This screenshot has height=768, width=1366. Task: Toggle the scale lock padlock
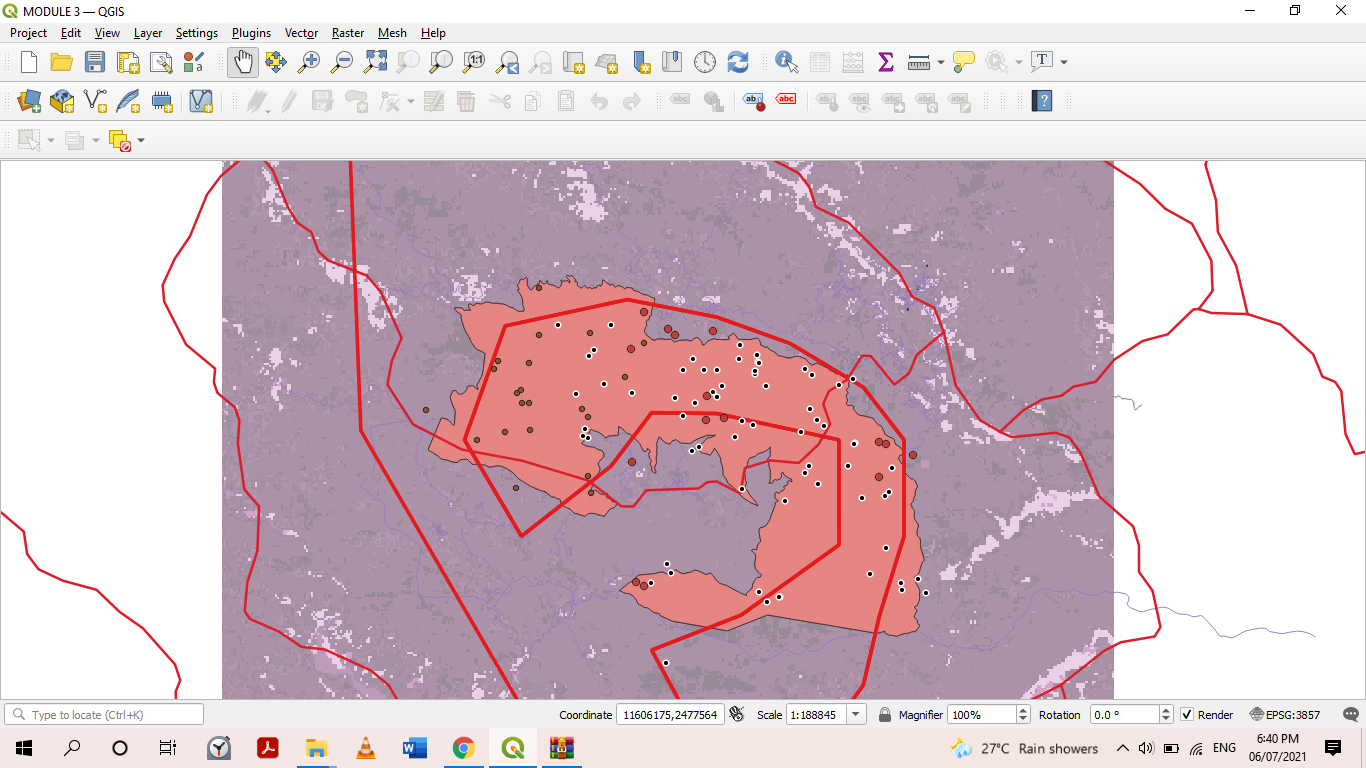885,715
